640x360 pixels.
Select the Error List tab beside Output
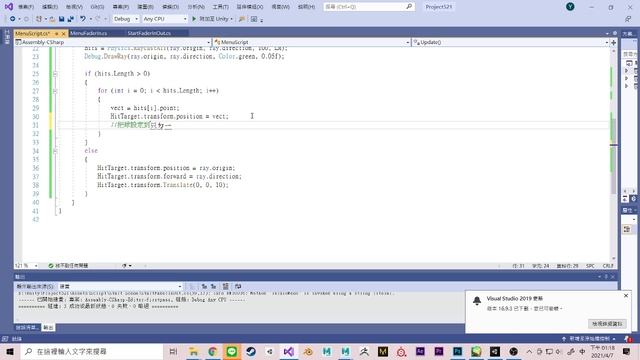pyautogui.click(x=27, y=328)
